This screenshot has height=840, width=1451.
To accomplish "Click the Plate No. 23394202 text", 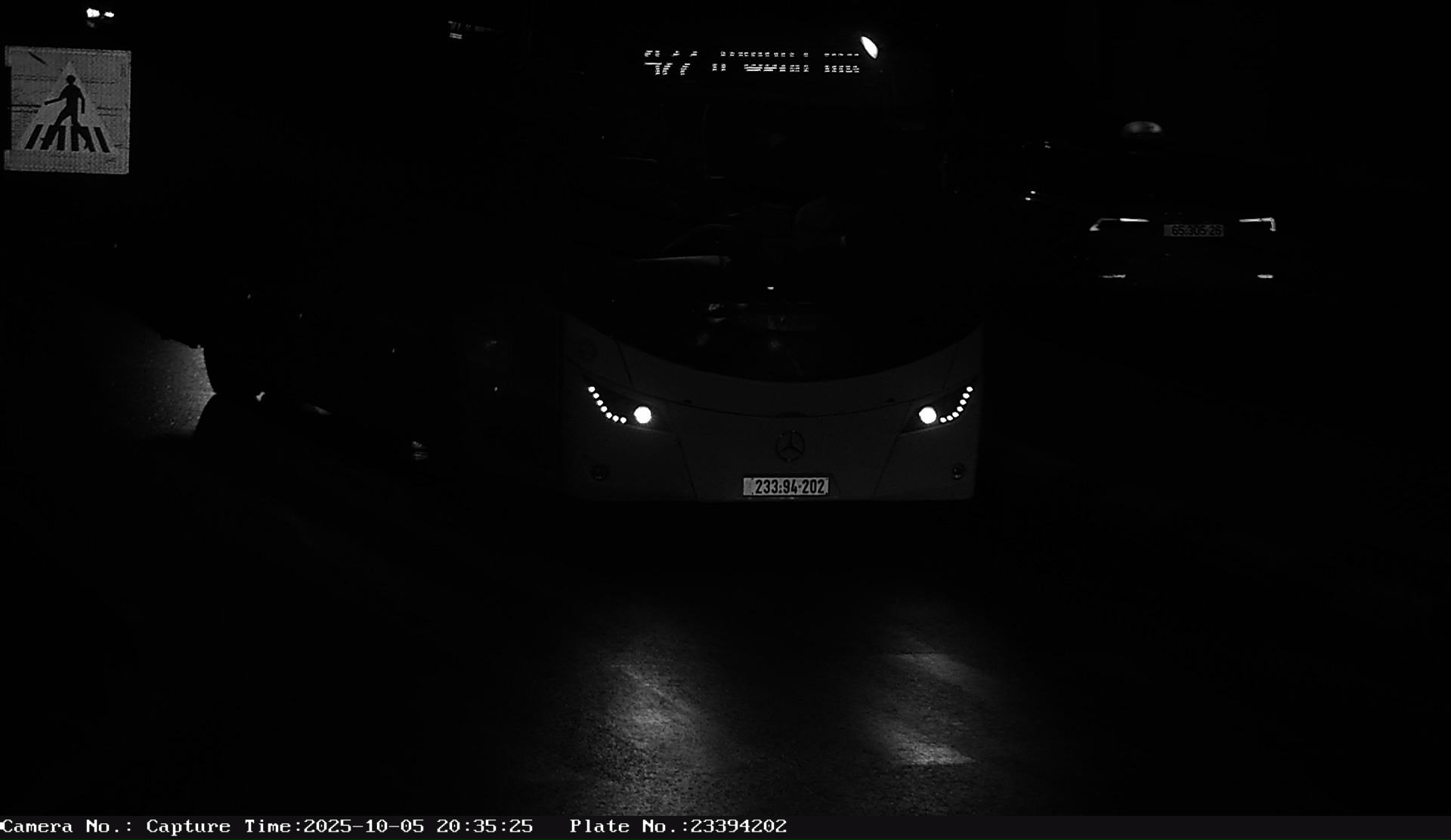I will click(678, 826).
